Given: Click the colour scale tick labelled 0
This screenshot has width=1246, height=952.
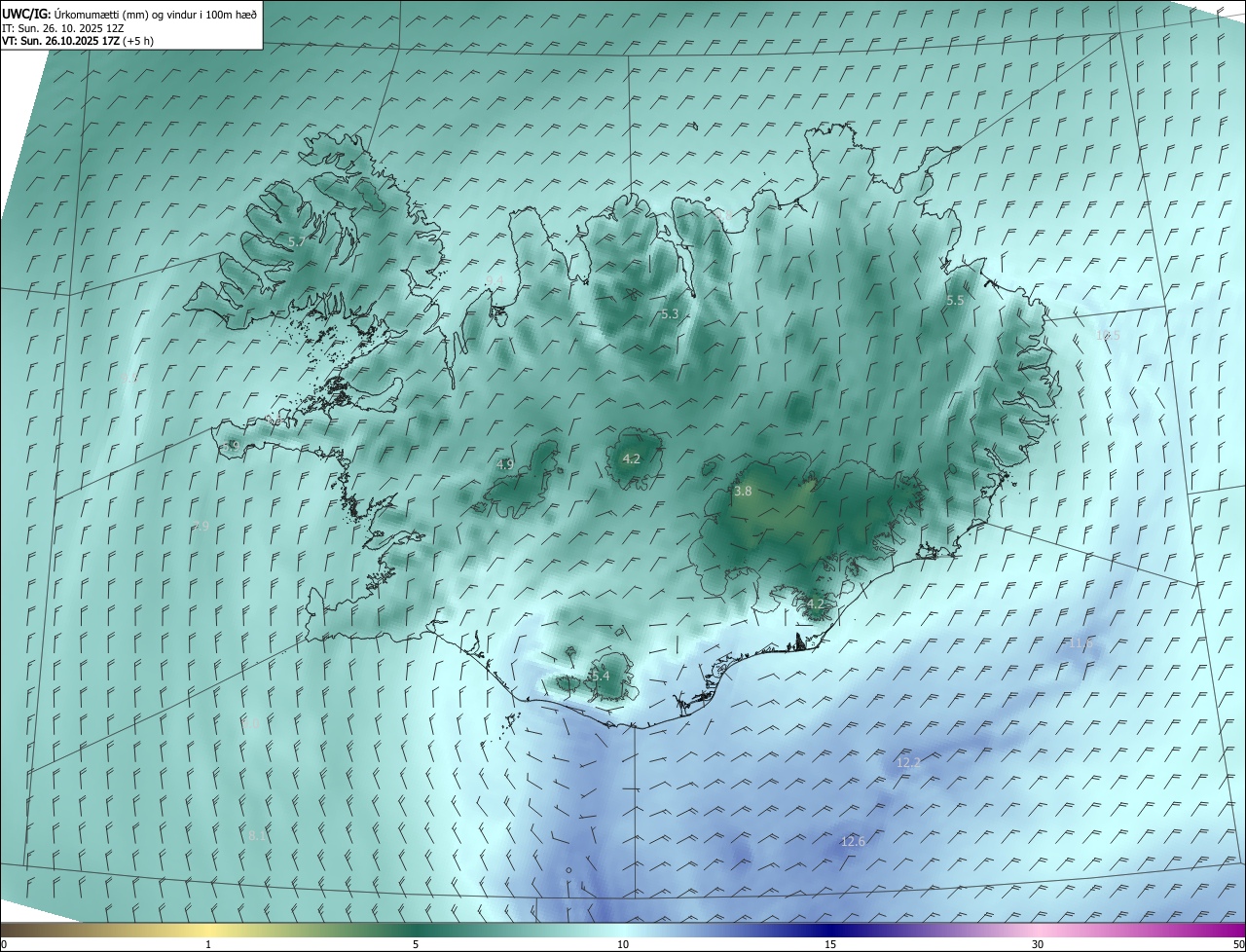Looking at the screenshot, I should [x=4, y=945].
